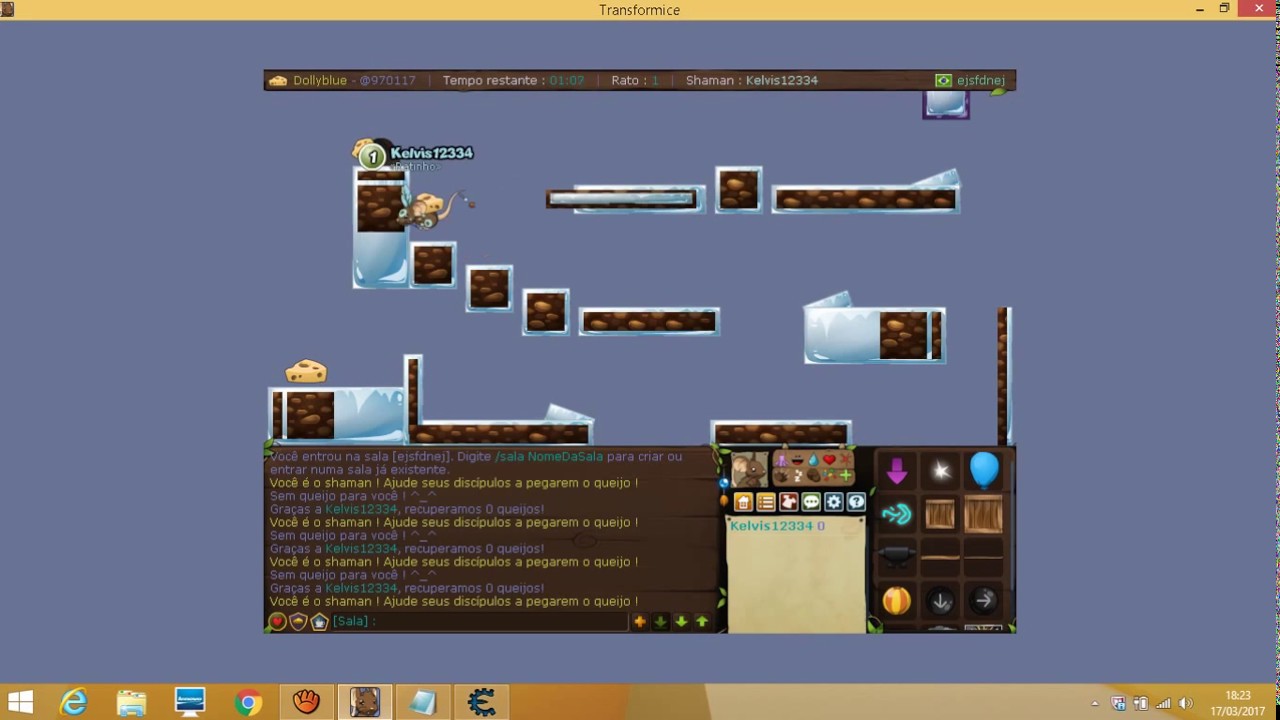Screen dimensions: 1280x720
Task: Click the Brazil flag room ejsfdnej
Action: pyautogui.click(x=970, y=80)
